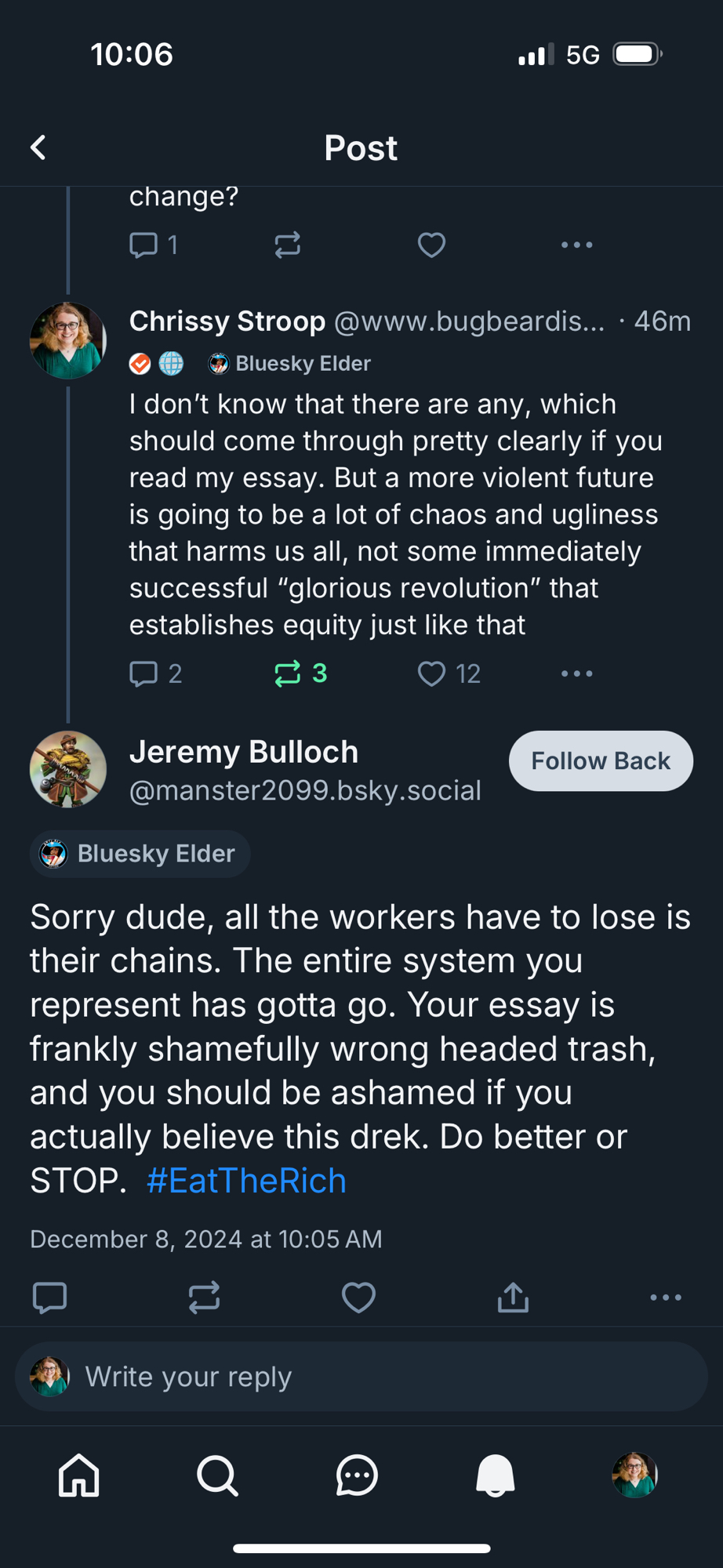Like the top partially visible post
The height and width of the screenshot is (1568, 723).
tap(431, 245)
